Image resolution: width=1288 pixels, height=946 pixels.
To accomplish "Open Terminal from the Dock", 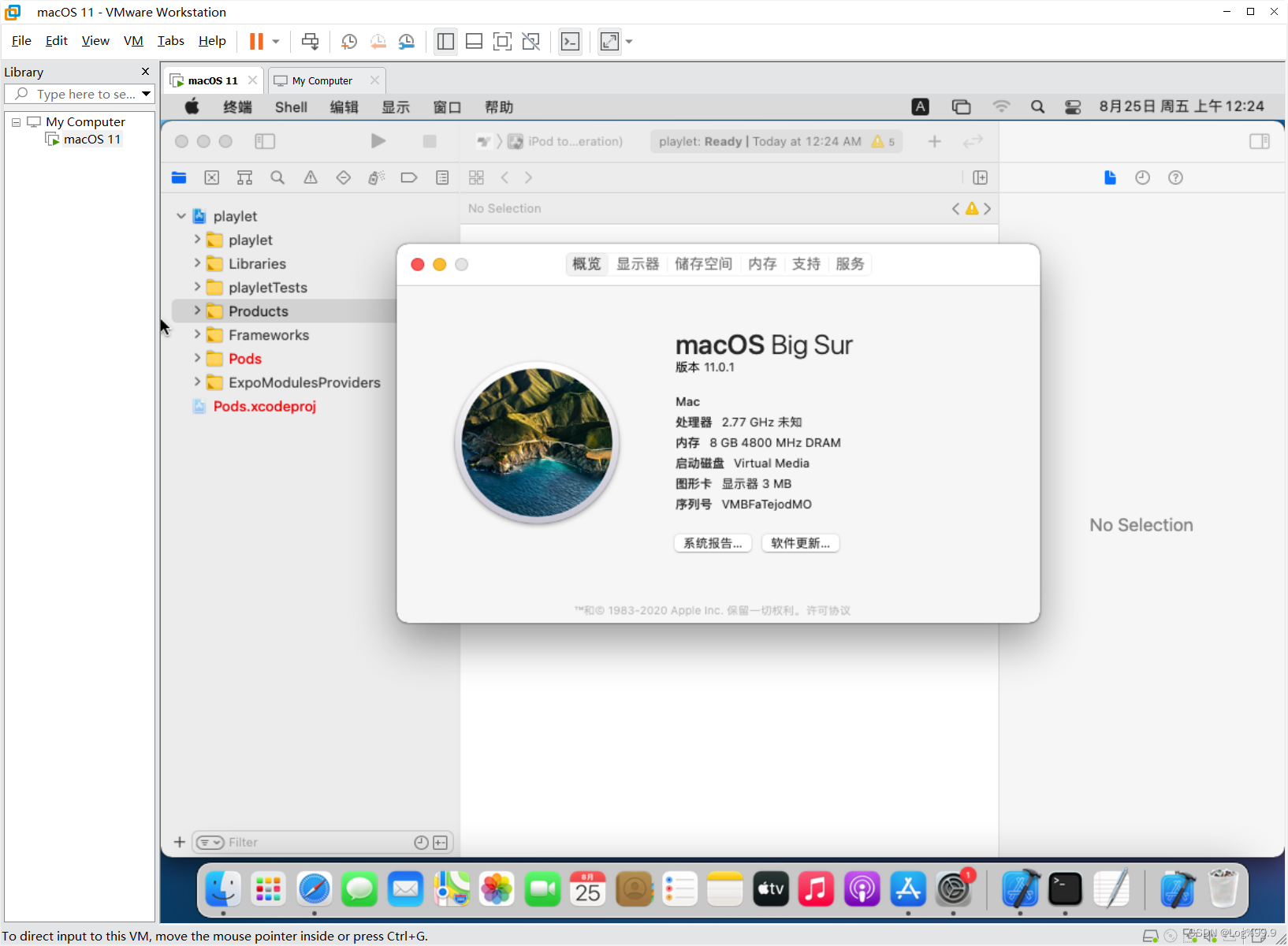I will [1065, 889].
